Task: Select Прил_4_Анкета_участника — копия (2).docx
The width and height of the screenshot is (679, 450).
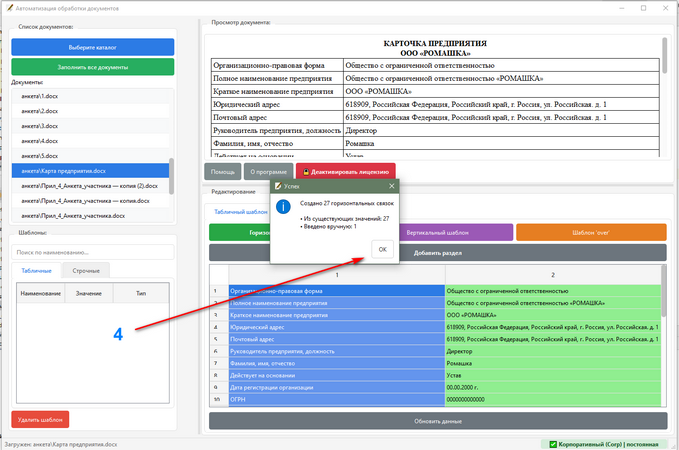Action: tap(91, 186)
